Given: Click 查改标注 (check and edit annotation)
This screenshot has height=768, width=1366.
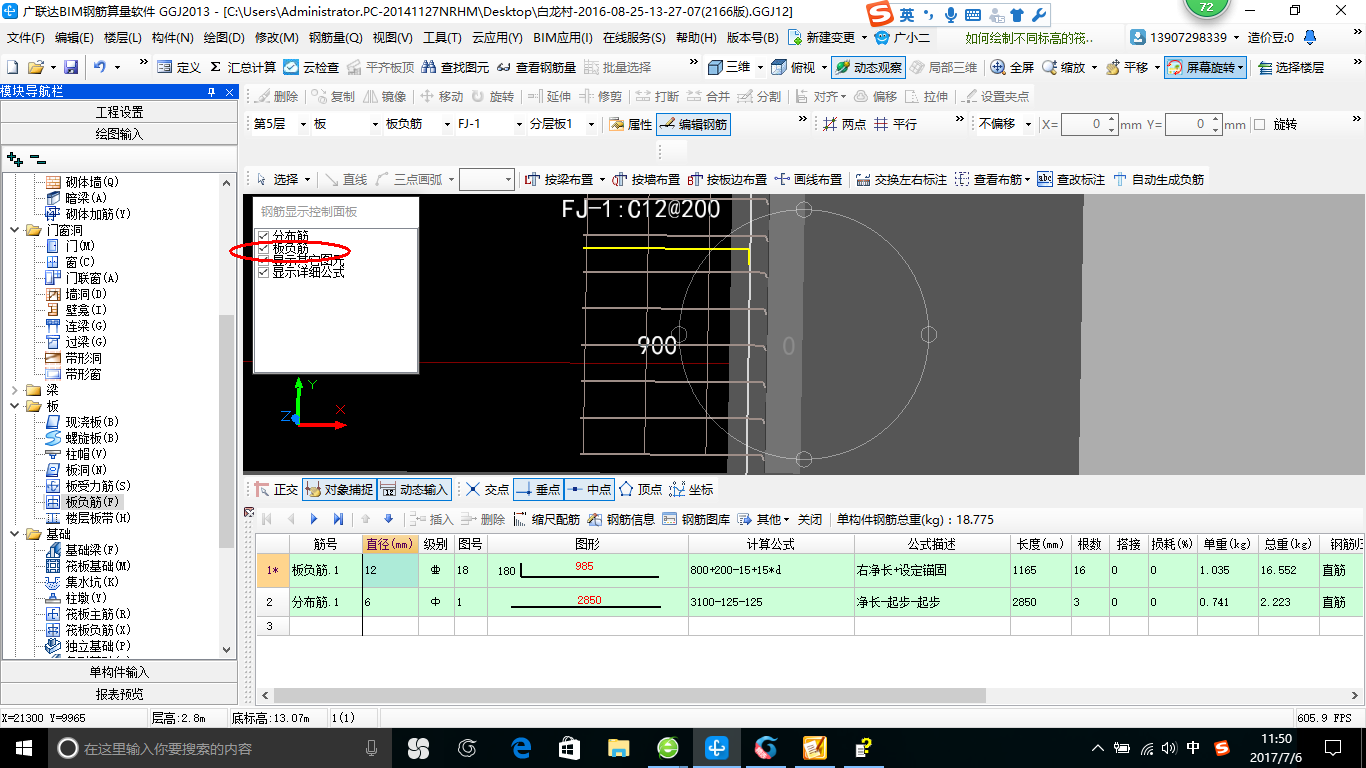Looking at the screenshot, I should coord(1071,180).
